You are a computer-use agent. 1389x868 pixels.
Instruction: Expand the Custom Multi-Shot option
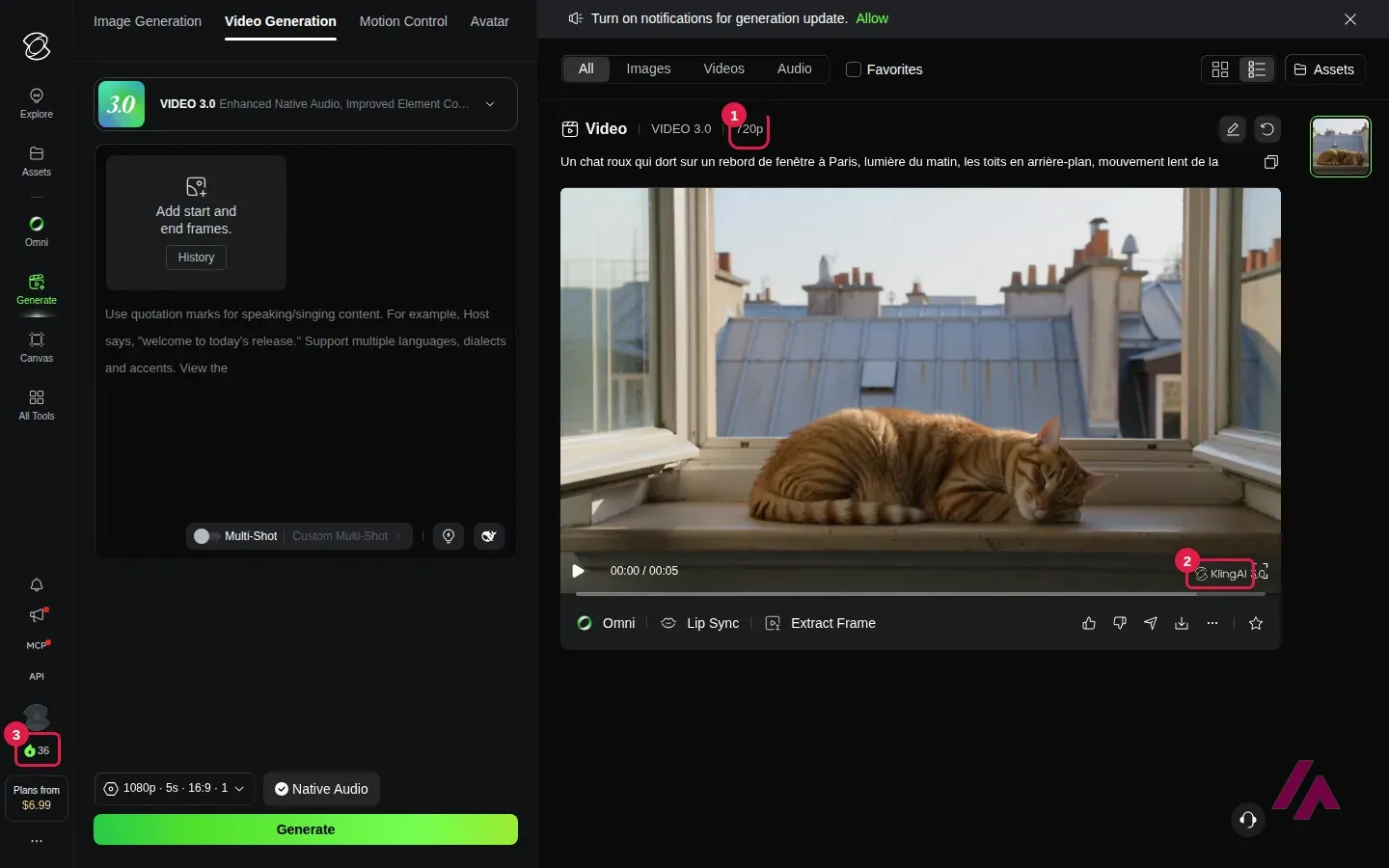point(347,536)
